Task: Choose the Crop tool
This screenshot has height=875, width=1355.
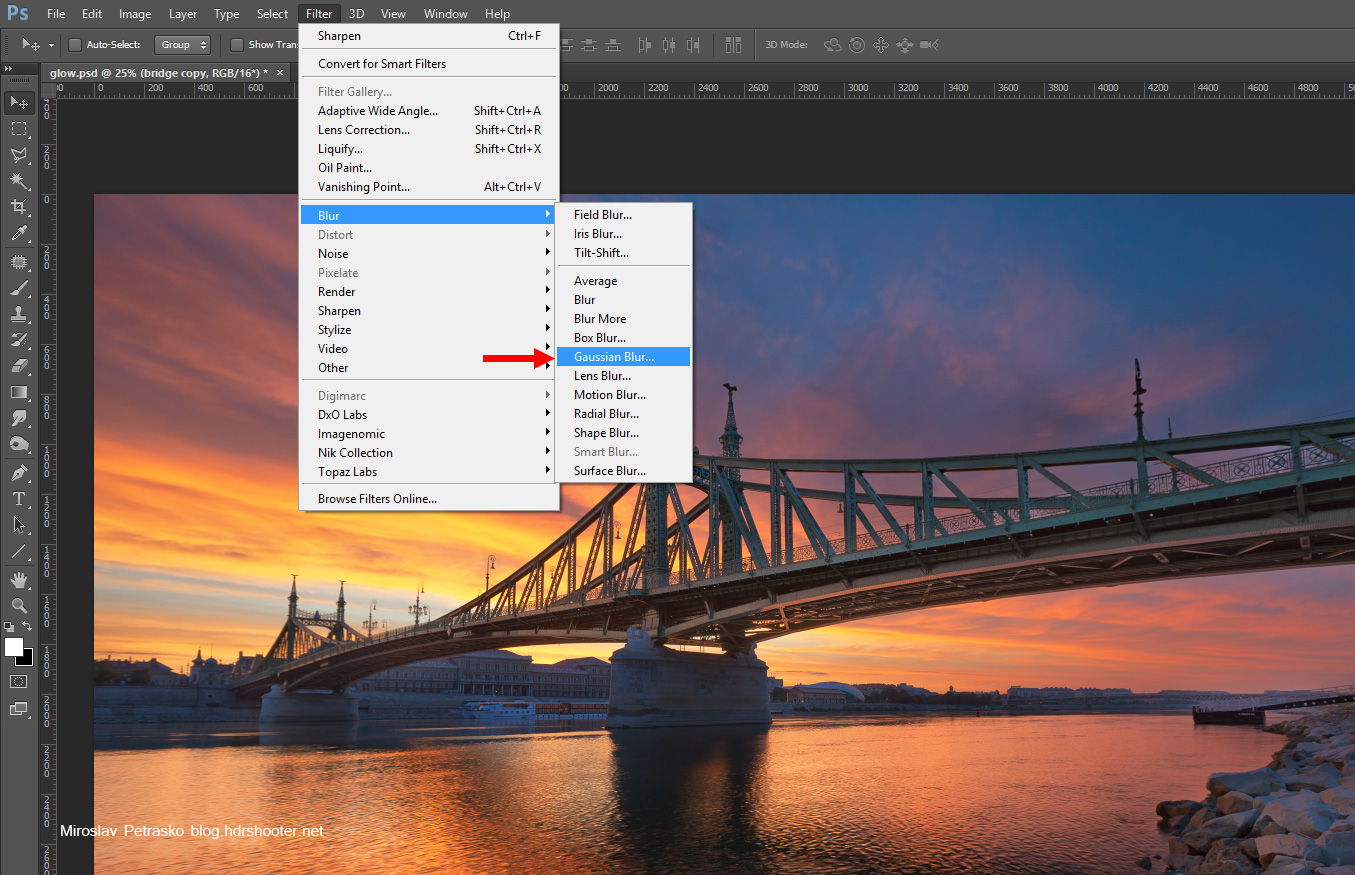Action: tap(19, 207)
